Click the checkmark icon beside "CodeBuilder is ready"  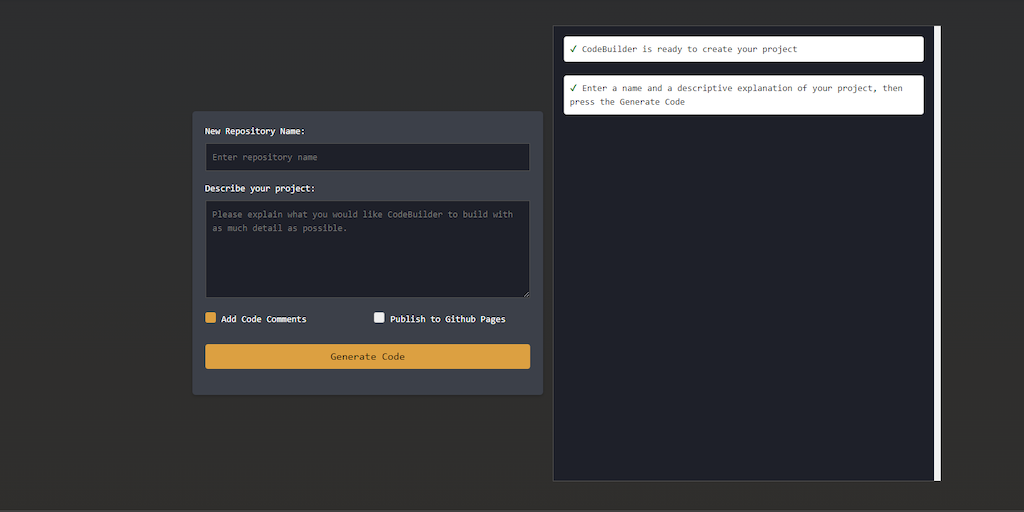click(x=573, y=49)
